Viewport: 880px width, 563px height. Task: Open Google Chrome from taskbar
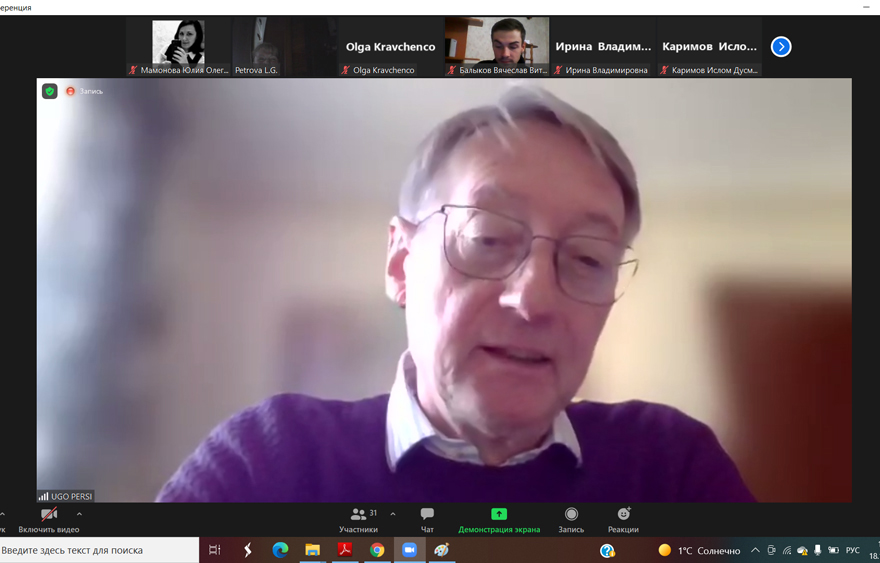pyautogui.click(x=377, y=550)
